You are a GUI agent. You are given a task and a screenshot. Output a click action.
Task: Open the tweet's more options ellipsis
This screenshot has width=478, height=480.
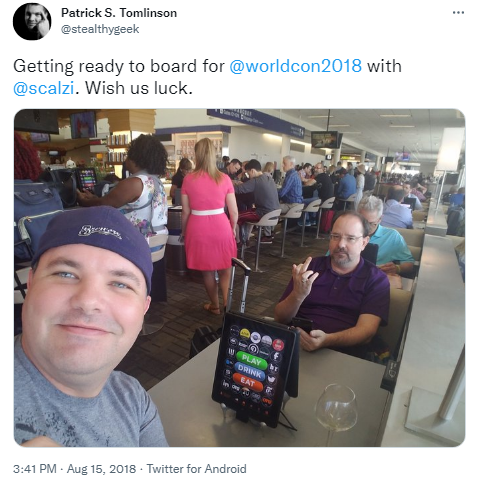coord(458,13)
